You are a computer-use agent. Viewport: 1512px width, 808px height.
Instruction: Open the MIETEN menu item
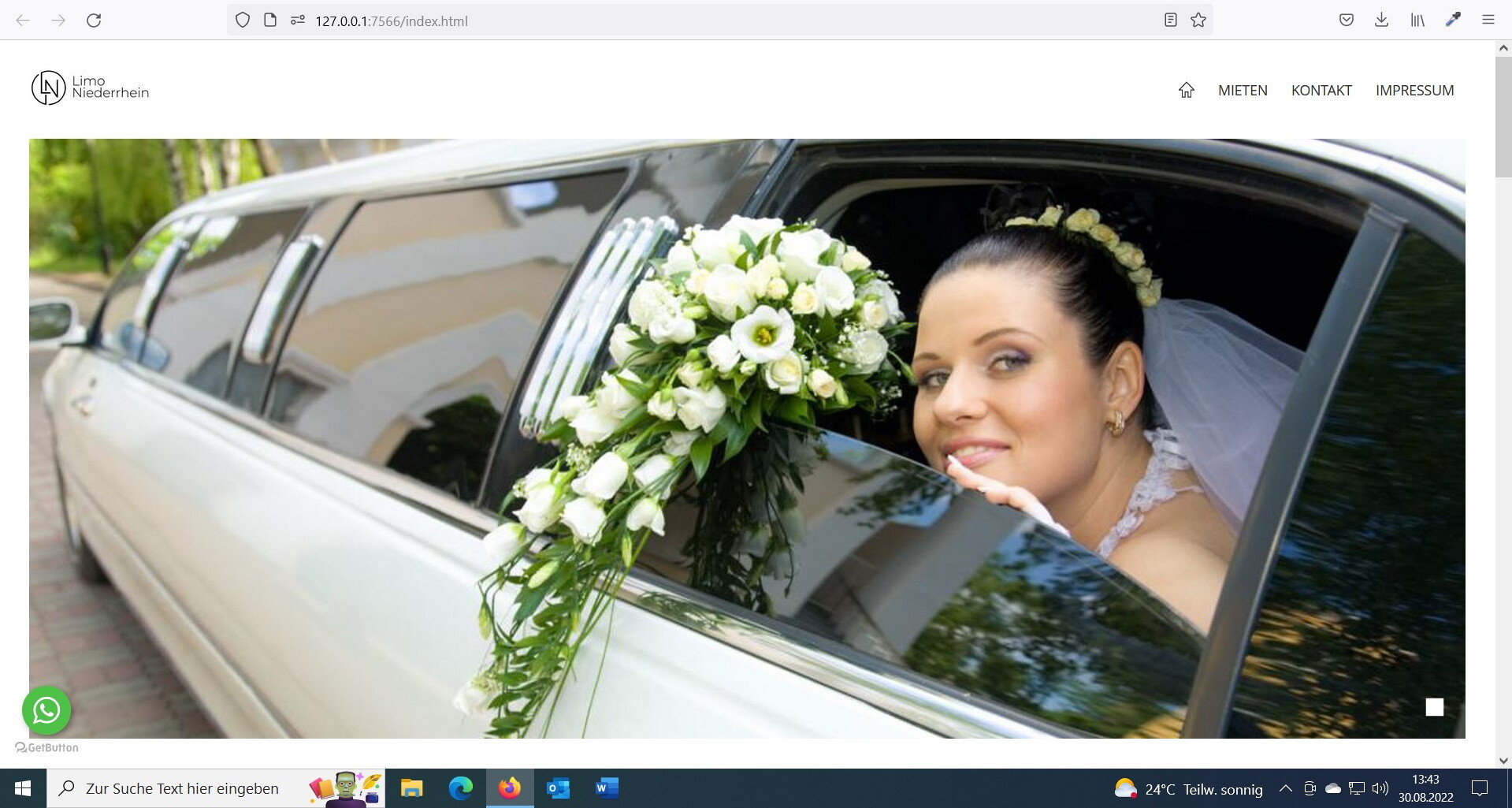pyautogui.click(x=1243, y=91)
